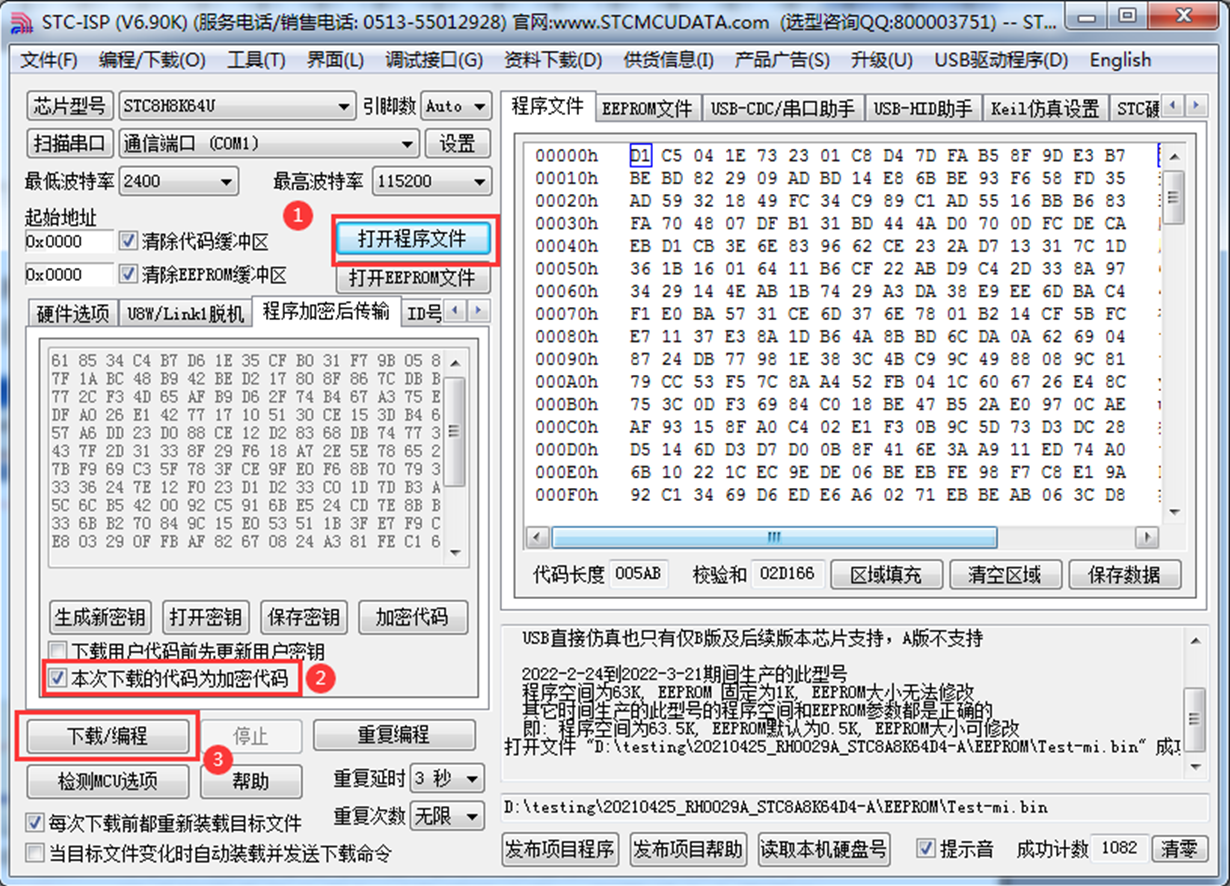Image resolution: width=1230 pixels, height=886 pixels.
Task: Open the 调试接口(G) menu
Action: point(433,60)
